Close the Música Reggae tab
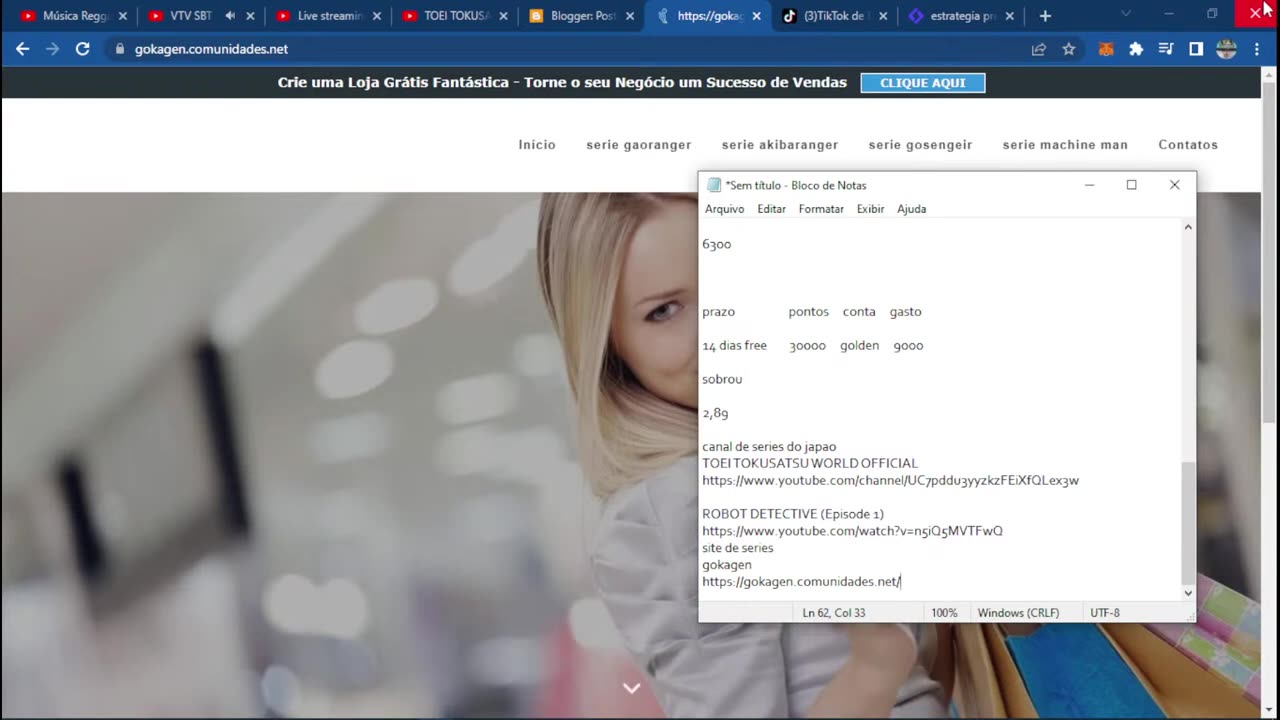The image size is (1280, 720). 123,16
